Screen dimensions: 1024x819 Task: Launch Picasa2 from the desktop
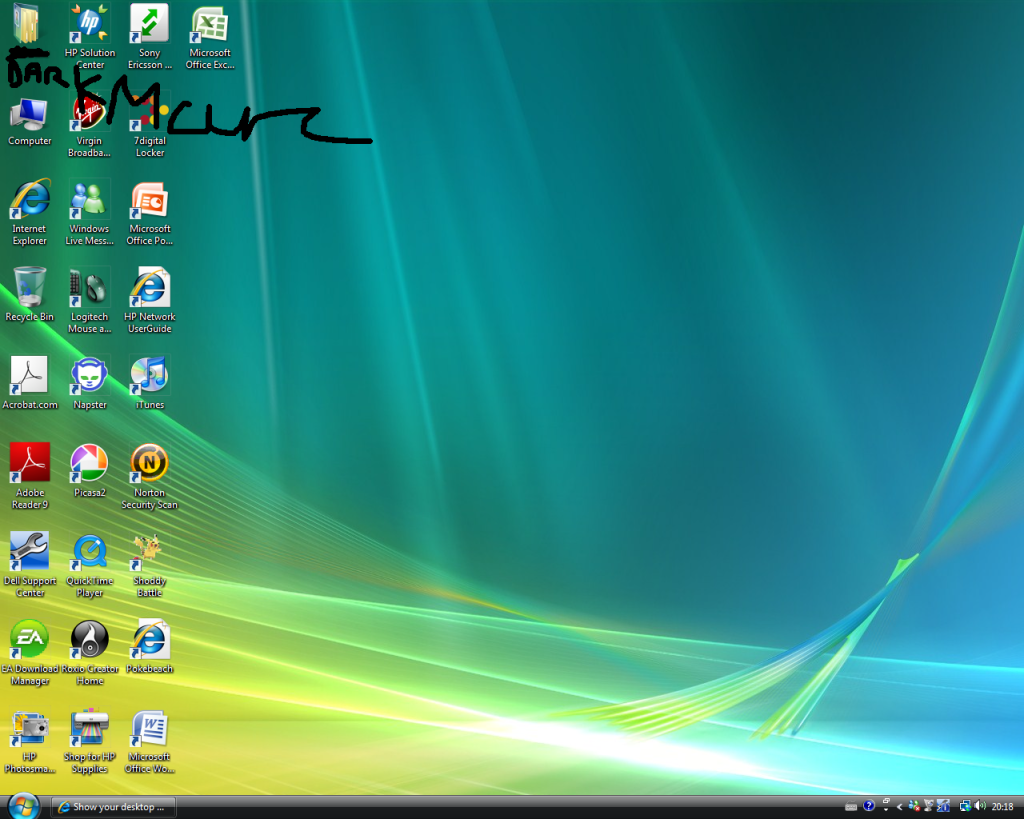point(89,471)
